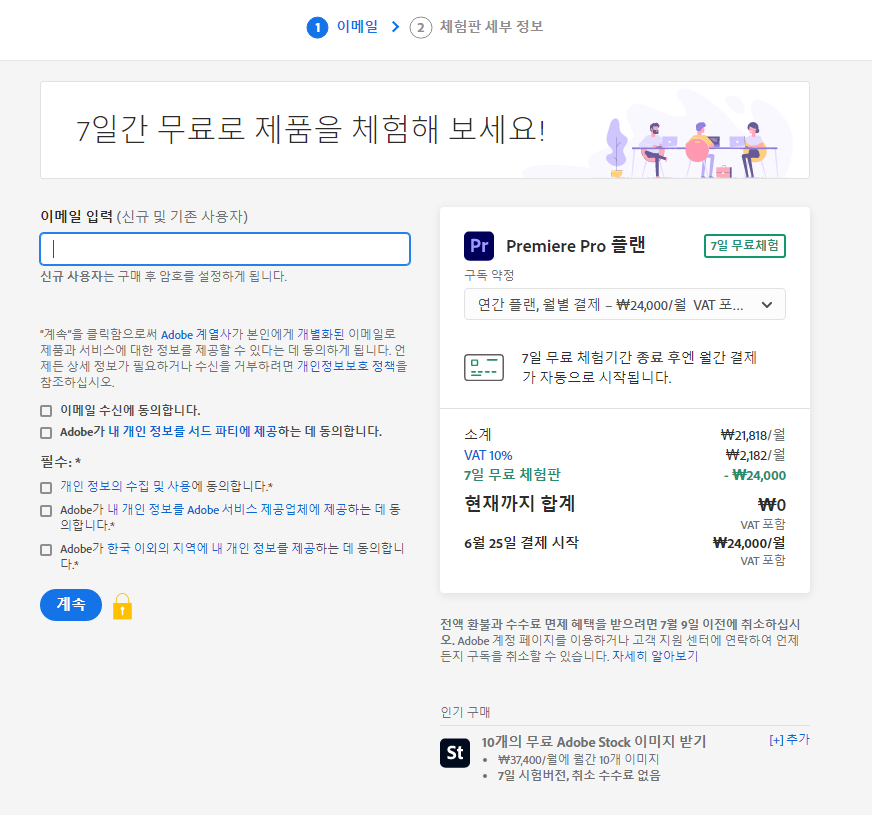Click the '자세히 알아보기' link
The height and width of the screenshot is (815, 872).
pyautogui.click(x=655, y=656)
